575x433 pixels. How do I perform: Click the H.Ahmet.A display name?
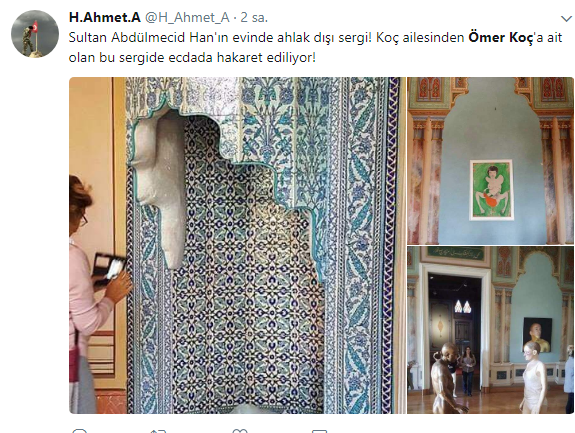click(105, 17)
